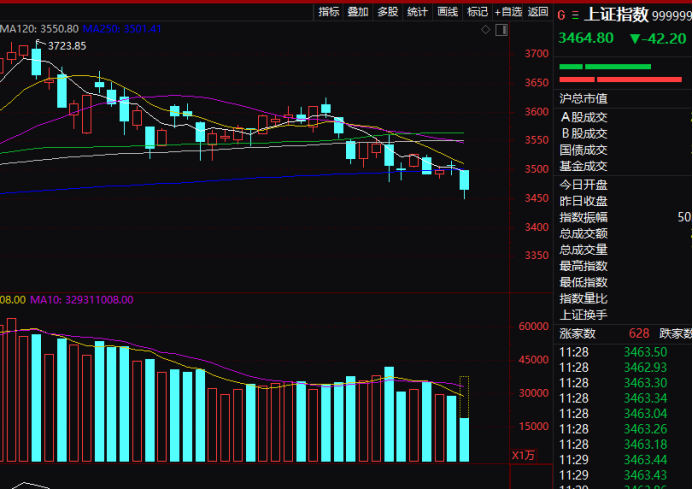Click the 多股 multi-stock button
The width and height of the screenshot is (693, 489).
[x=388, y=12]
